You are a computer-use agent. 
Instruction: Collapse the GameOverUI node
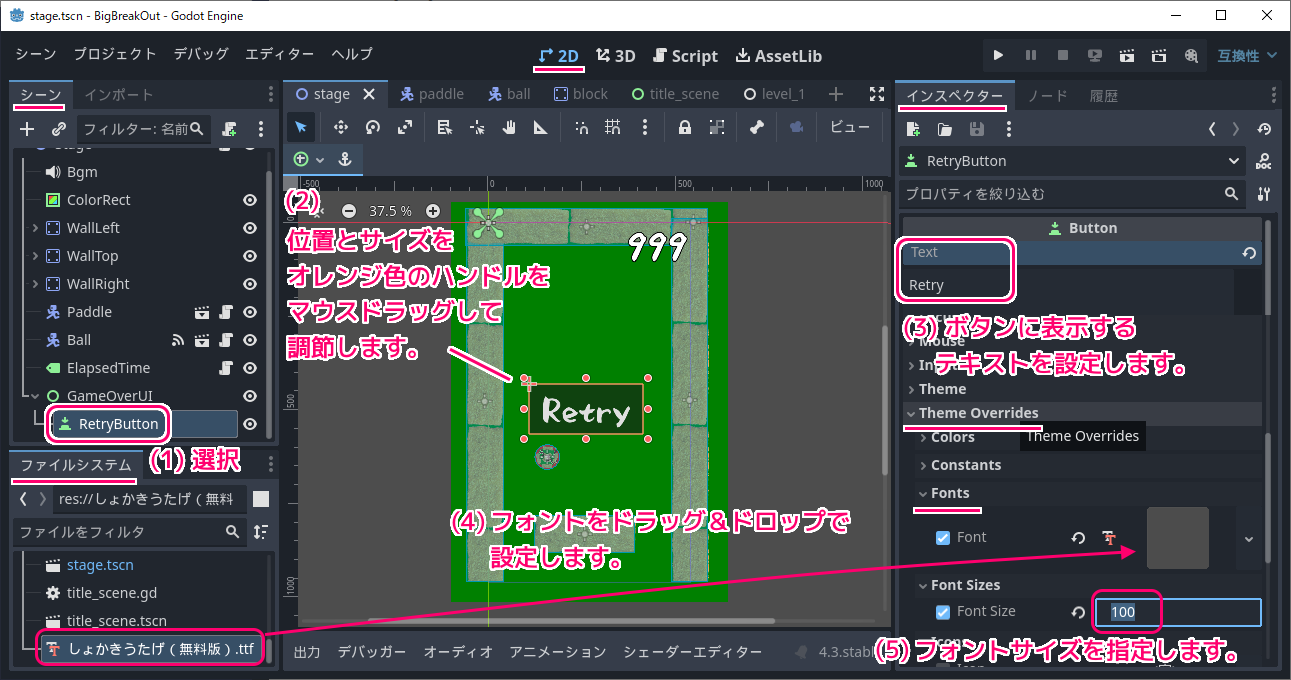coord(35,396)
